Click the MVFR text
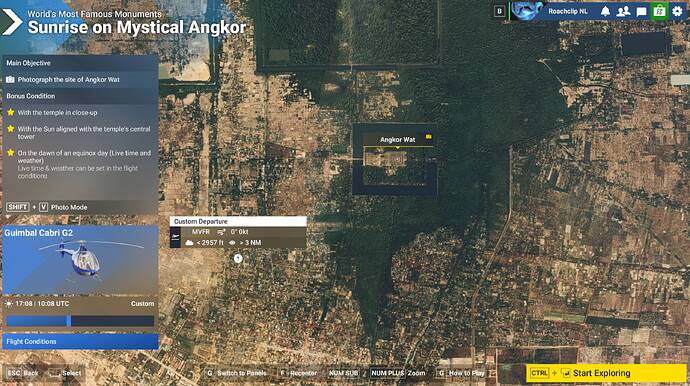 pos(201,232)
